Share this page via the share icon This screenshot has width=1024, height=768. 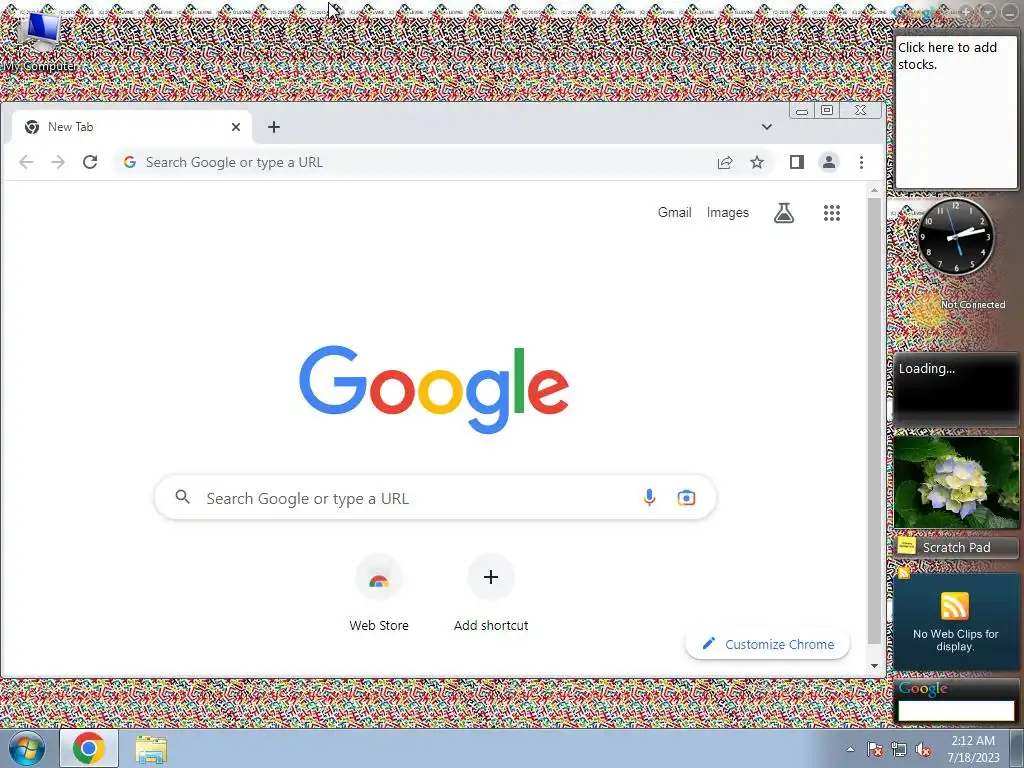725,162
